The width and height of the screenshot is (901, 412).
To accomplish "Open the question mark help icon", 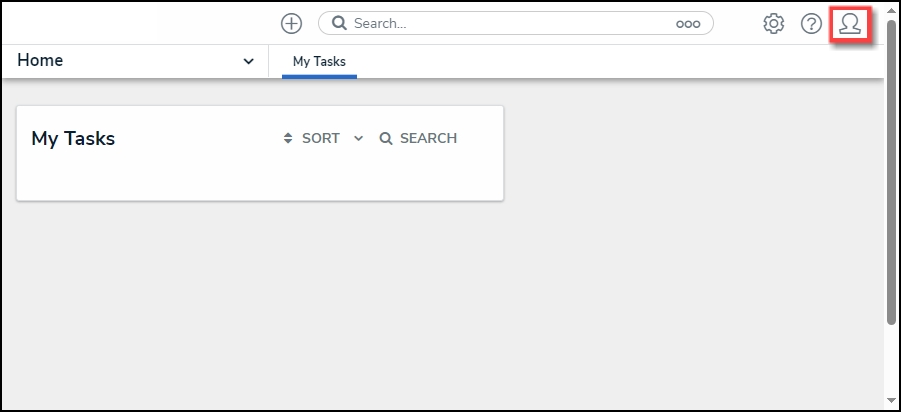I will click(811, 23).
